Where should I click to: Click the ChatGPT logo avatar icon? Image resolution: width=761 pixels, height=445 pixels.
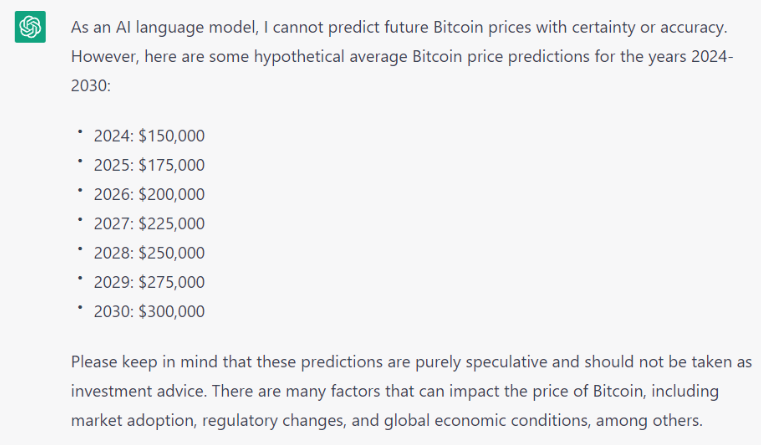click(x=30, y=28)
